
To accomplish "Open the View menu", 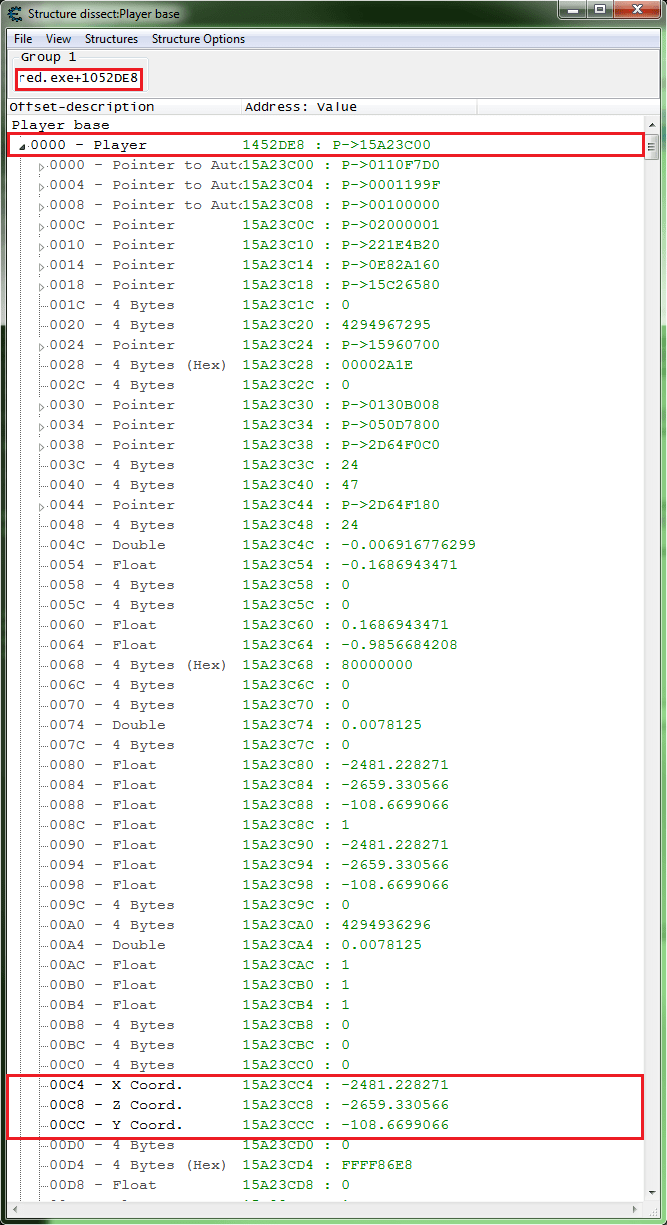I will tap(58, 39).
